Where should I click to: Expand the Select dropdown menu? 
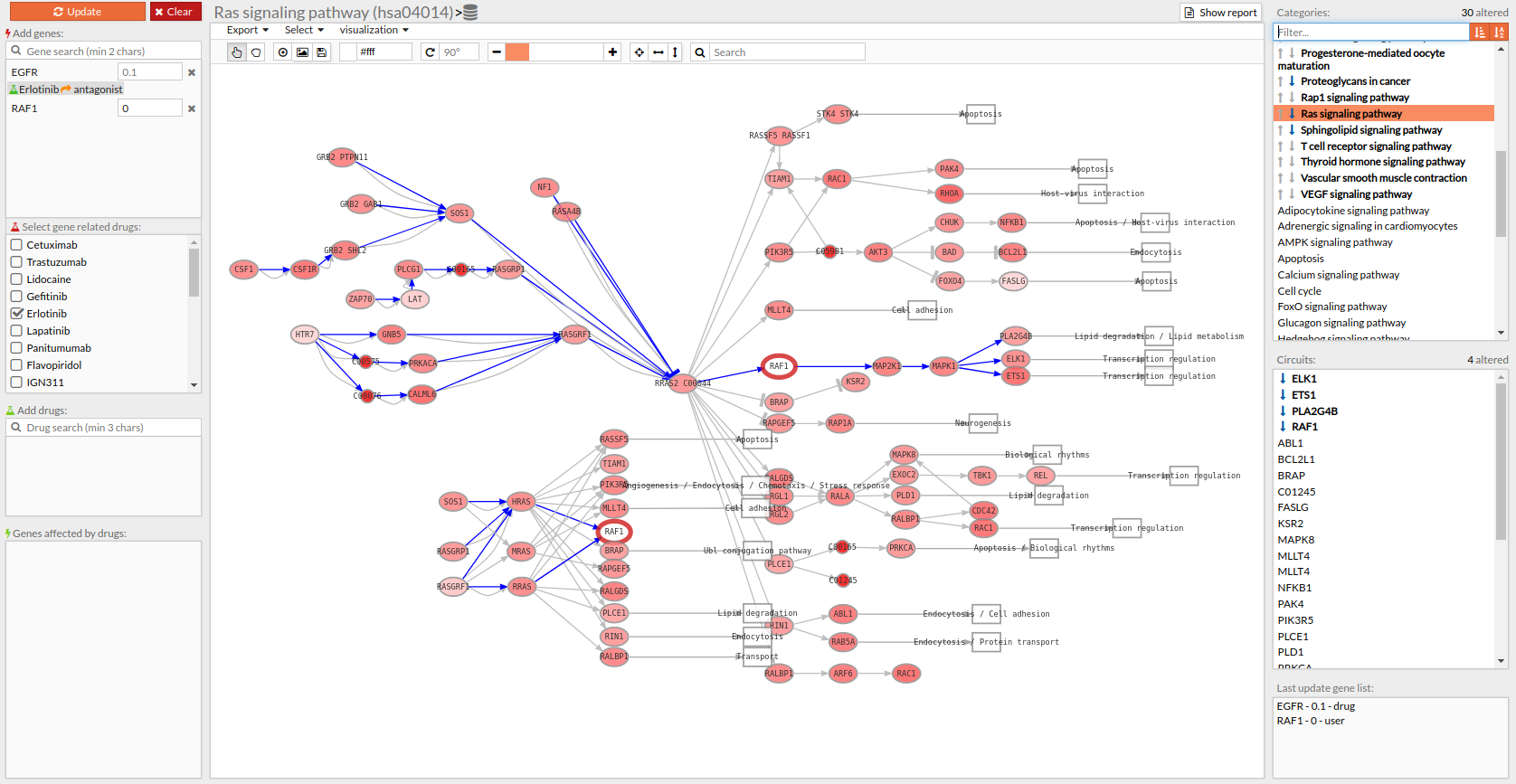(304, 30)
